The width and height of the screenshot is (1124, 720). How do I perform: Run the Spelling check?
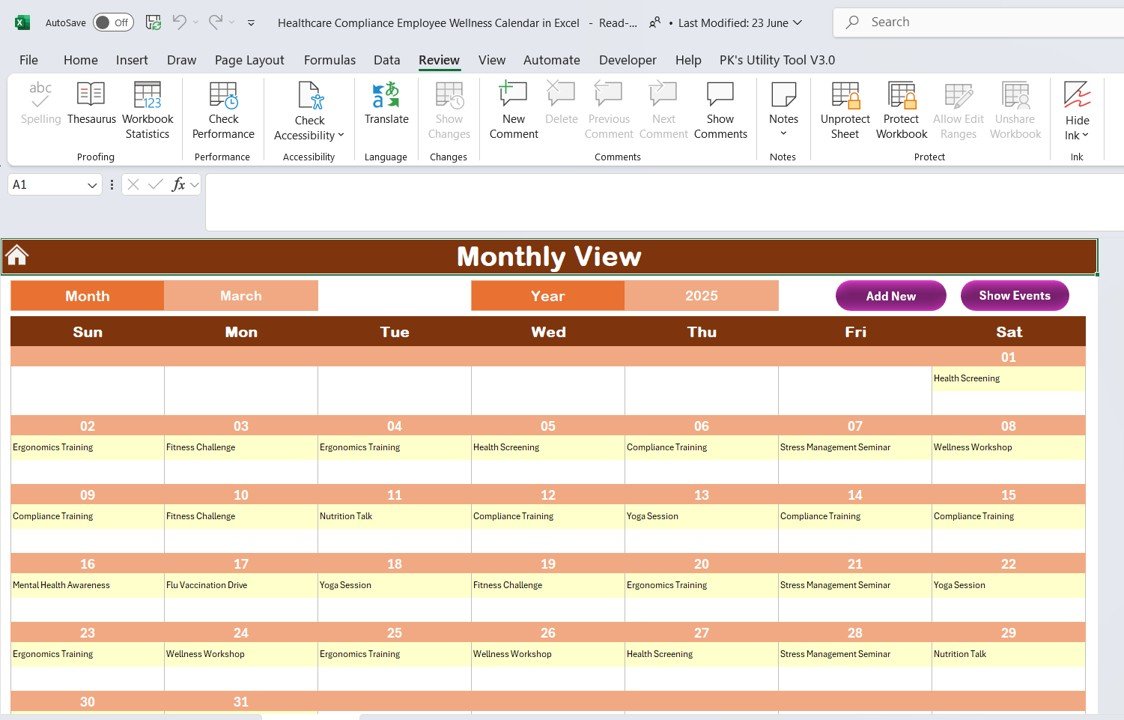pos(40,104)
